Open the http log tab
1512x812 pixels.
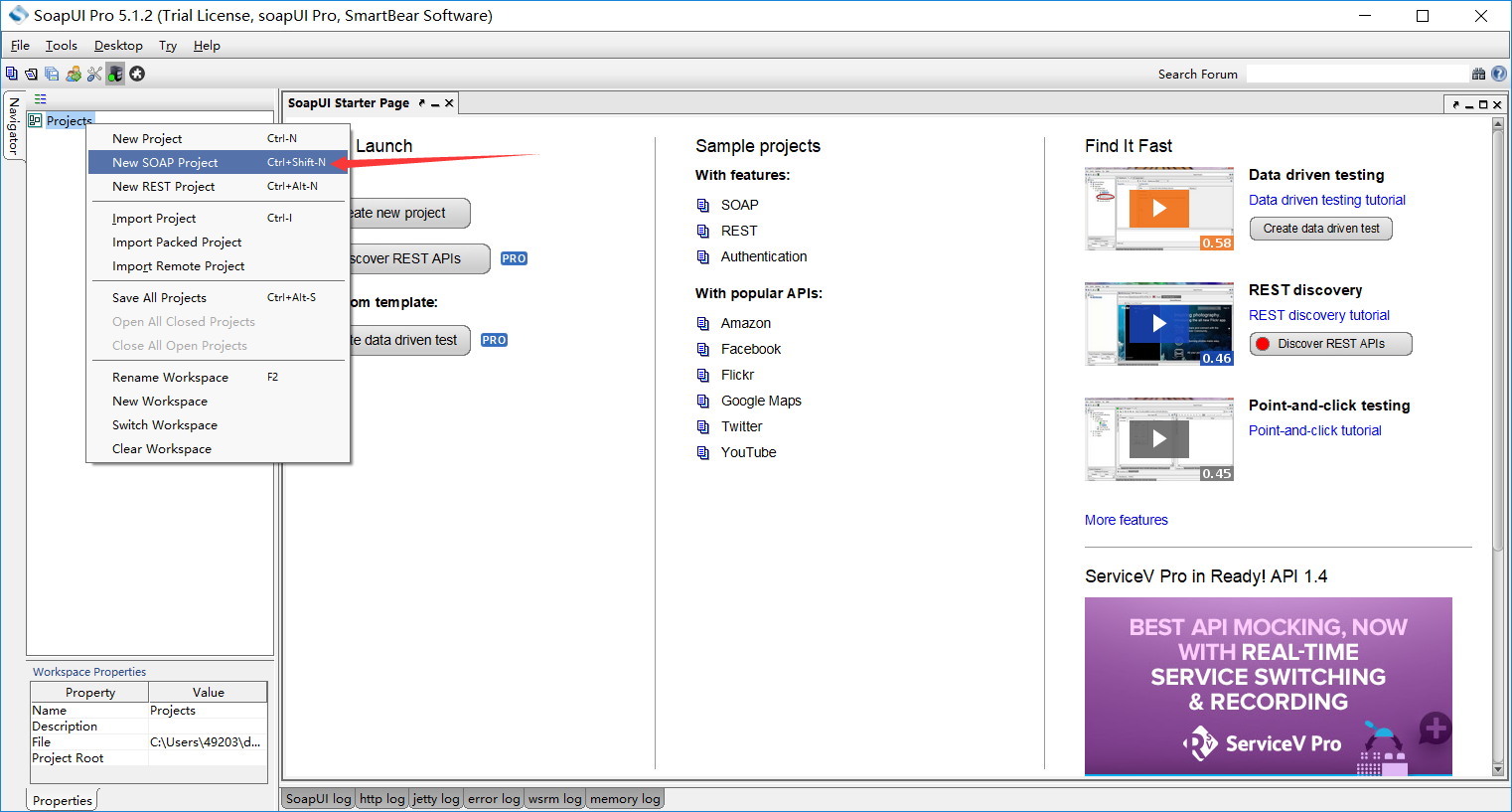(x=382, y=798)
